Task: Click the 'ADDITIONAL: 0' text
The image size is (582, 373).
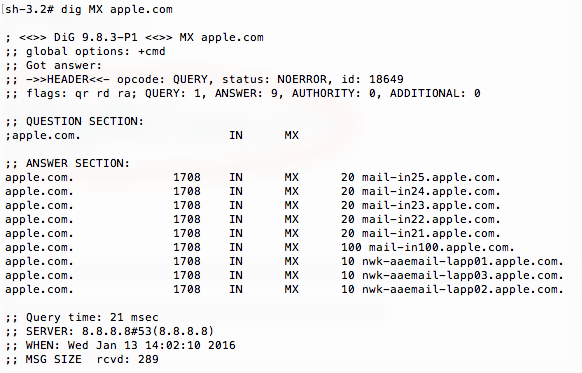Action: pos(435,94)
